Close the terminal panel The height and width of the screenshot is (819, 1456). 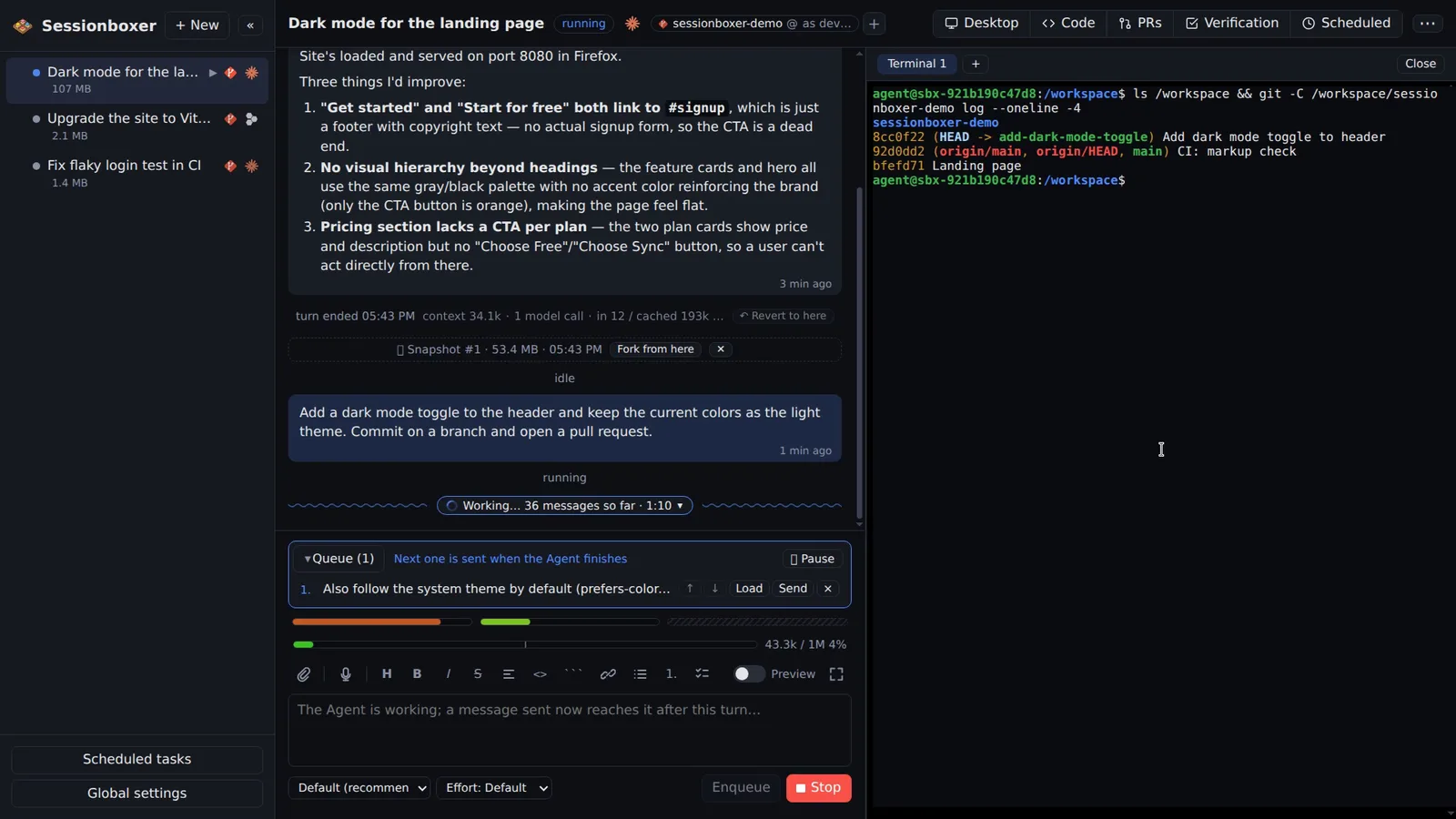click(x=1420, y=64)
